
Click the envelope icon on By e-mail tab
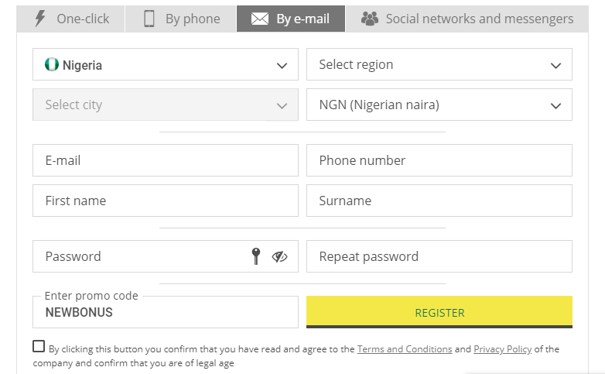coord(260,19)
